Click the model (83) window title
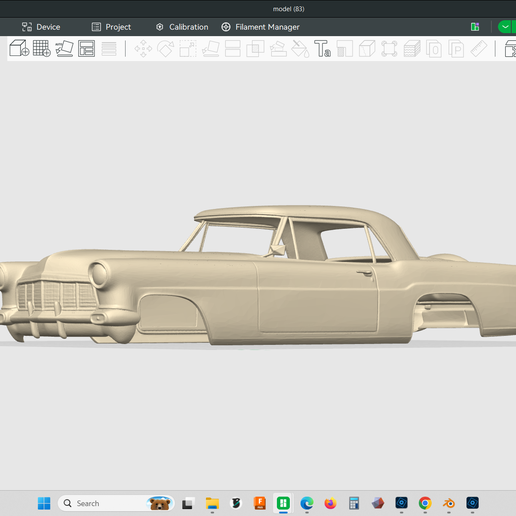The image size is (516, 516). pos(288,9)
